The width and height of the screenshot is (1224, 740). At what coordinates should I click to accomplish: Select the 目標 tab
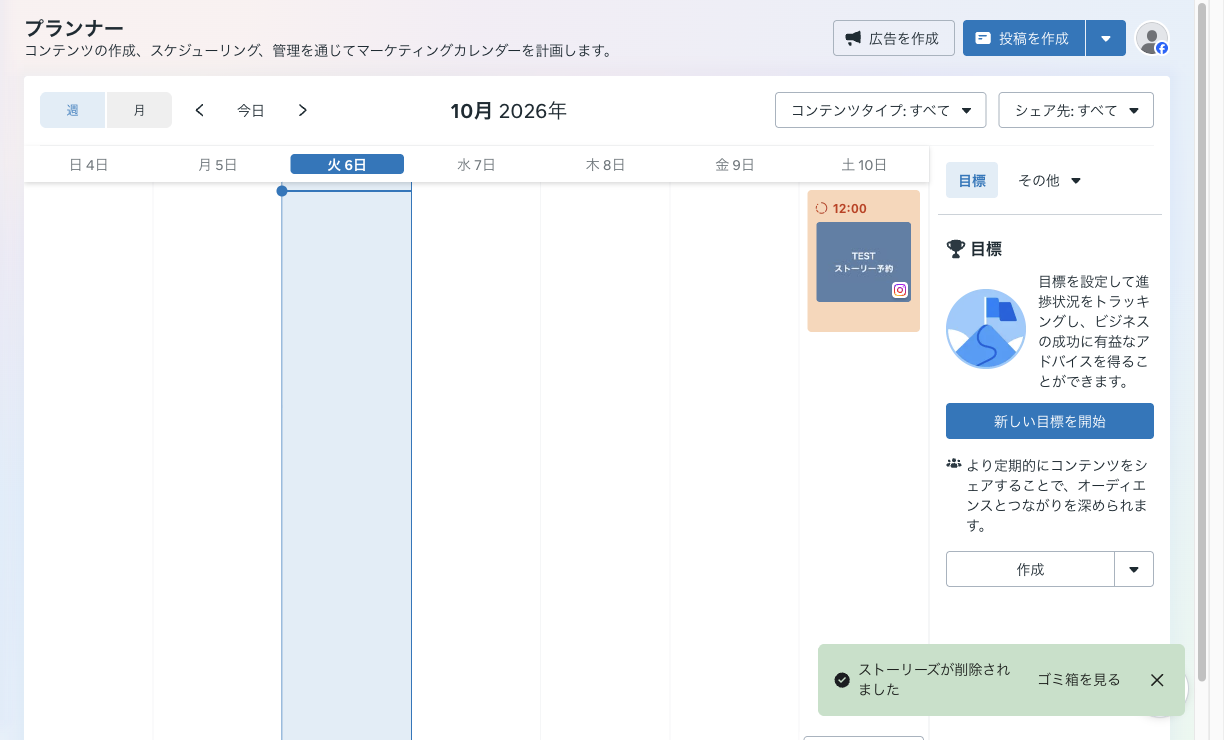[x=972, y=180]
